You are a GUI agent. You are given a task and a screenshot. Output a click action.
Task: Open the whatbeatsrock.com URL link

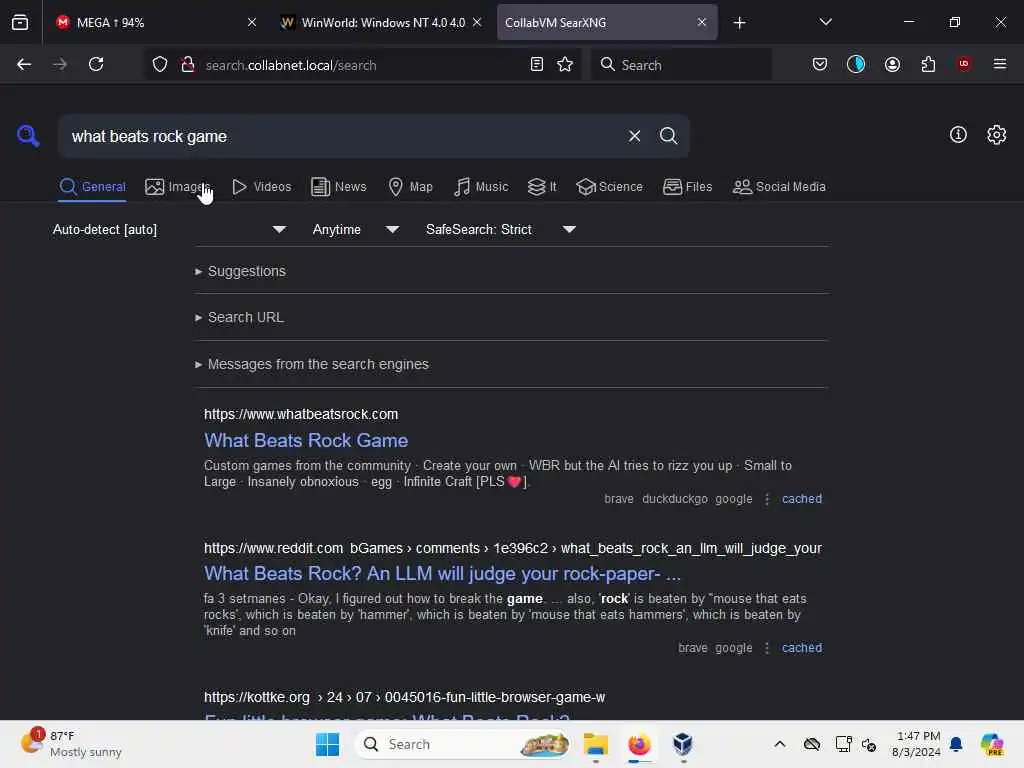(x=301, y=414)
